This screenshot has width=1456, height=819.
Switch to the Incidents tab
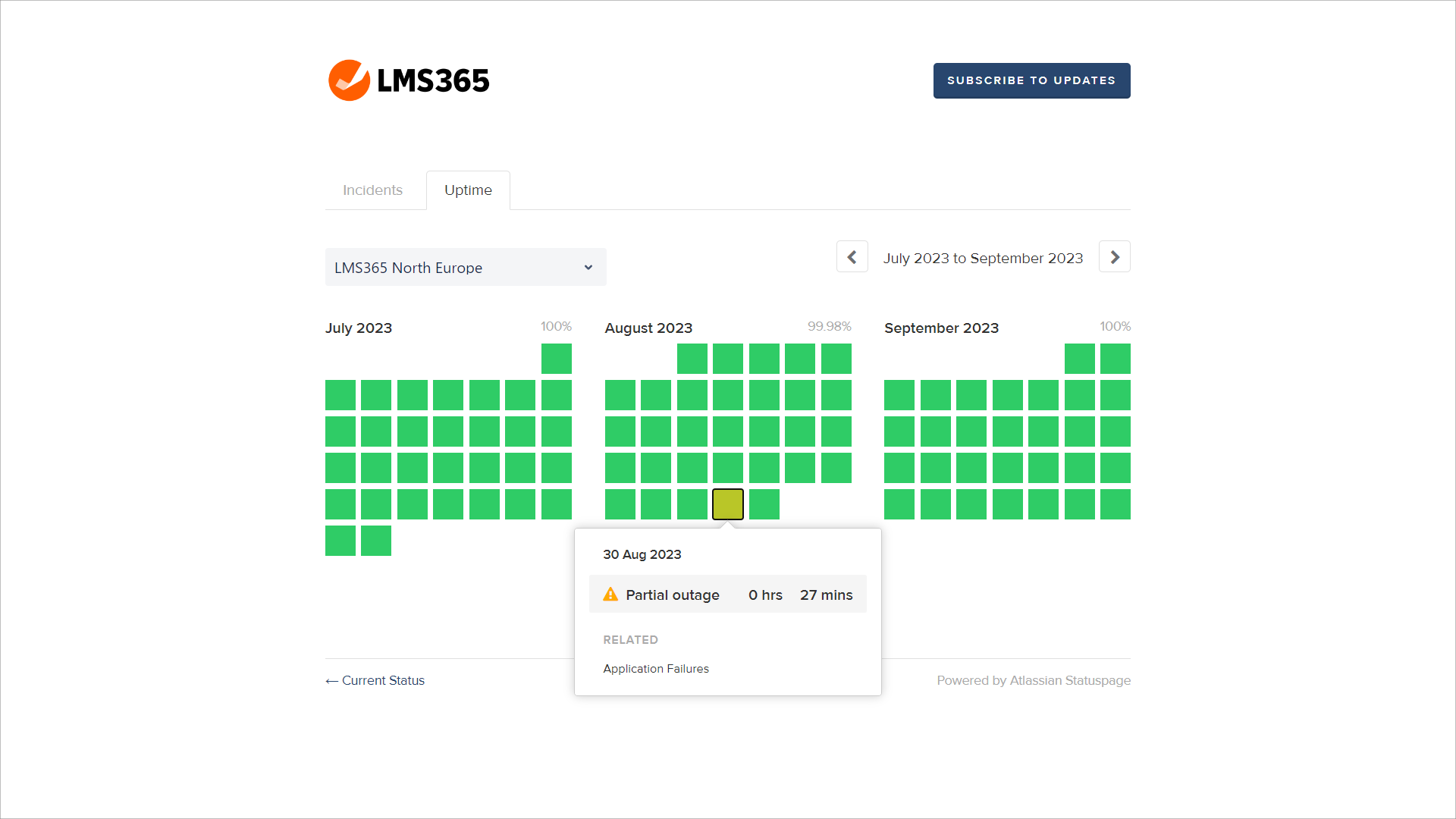click(372, 190)
